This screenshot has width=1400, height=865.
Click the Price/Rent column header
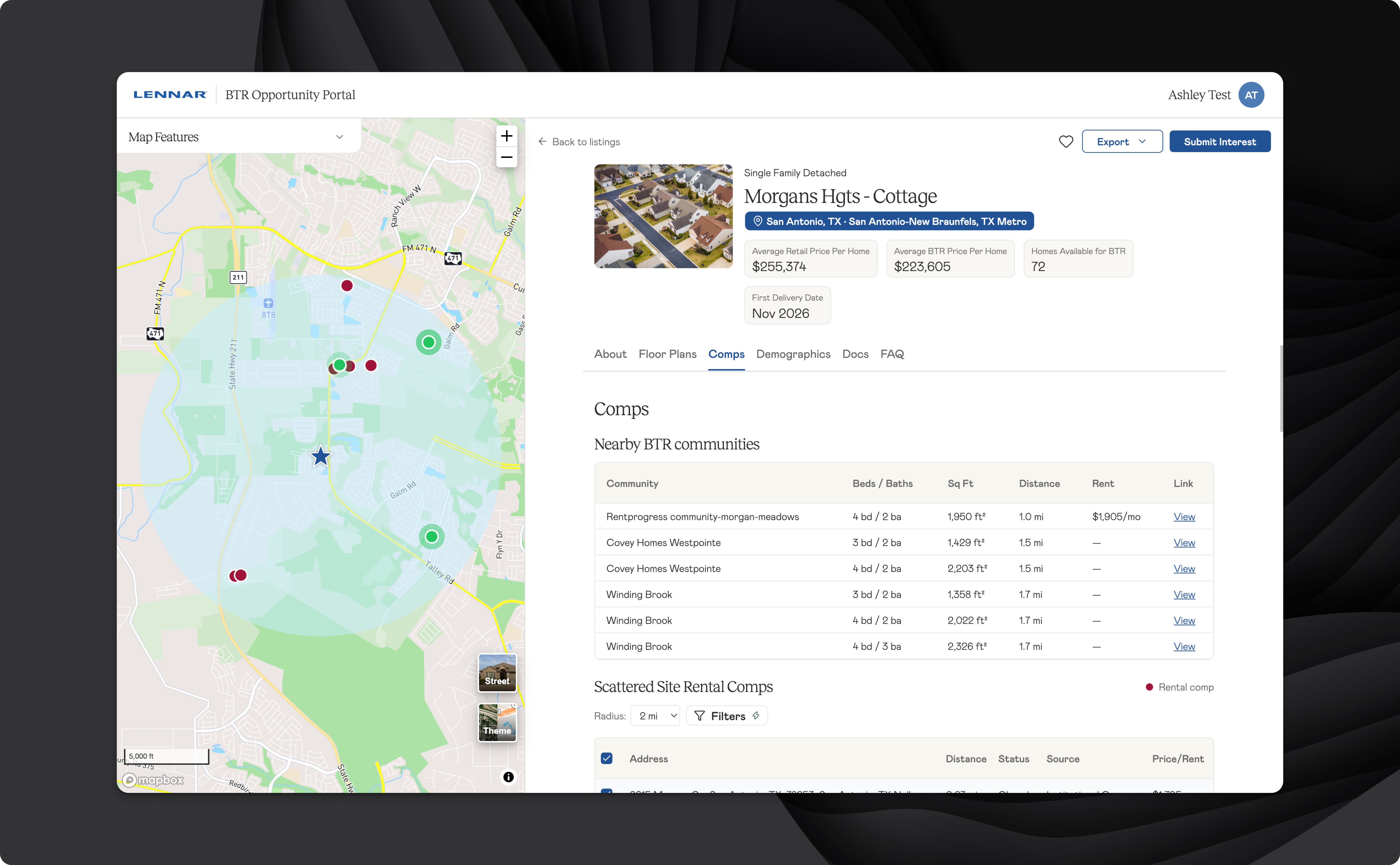pyautogui.click(x=1177, y=759)
